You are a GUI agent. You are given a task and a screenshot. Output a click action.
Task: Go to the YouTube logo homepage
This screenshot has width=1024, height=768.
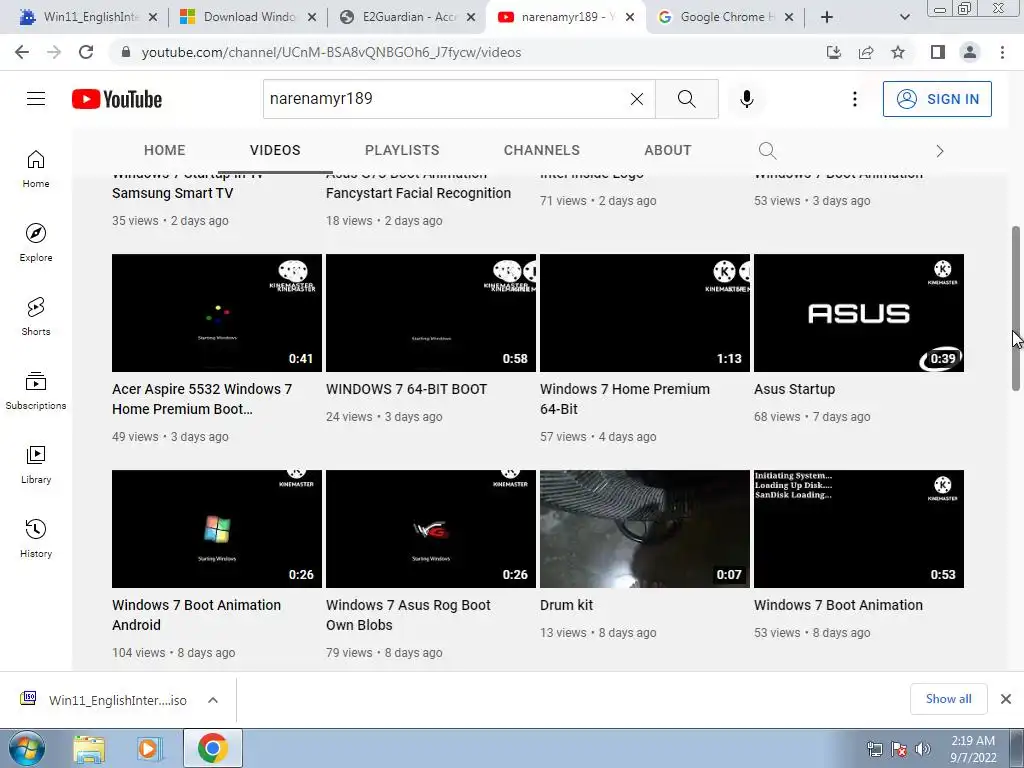[117, 99]
